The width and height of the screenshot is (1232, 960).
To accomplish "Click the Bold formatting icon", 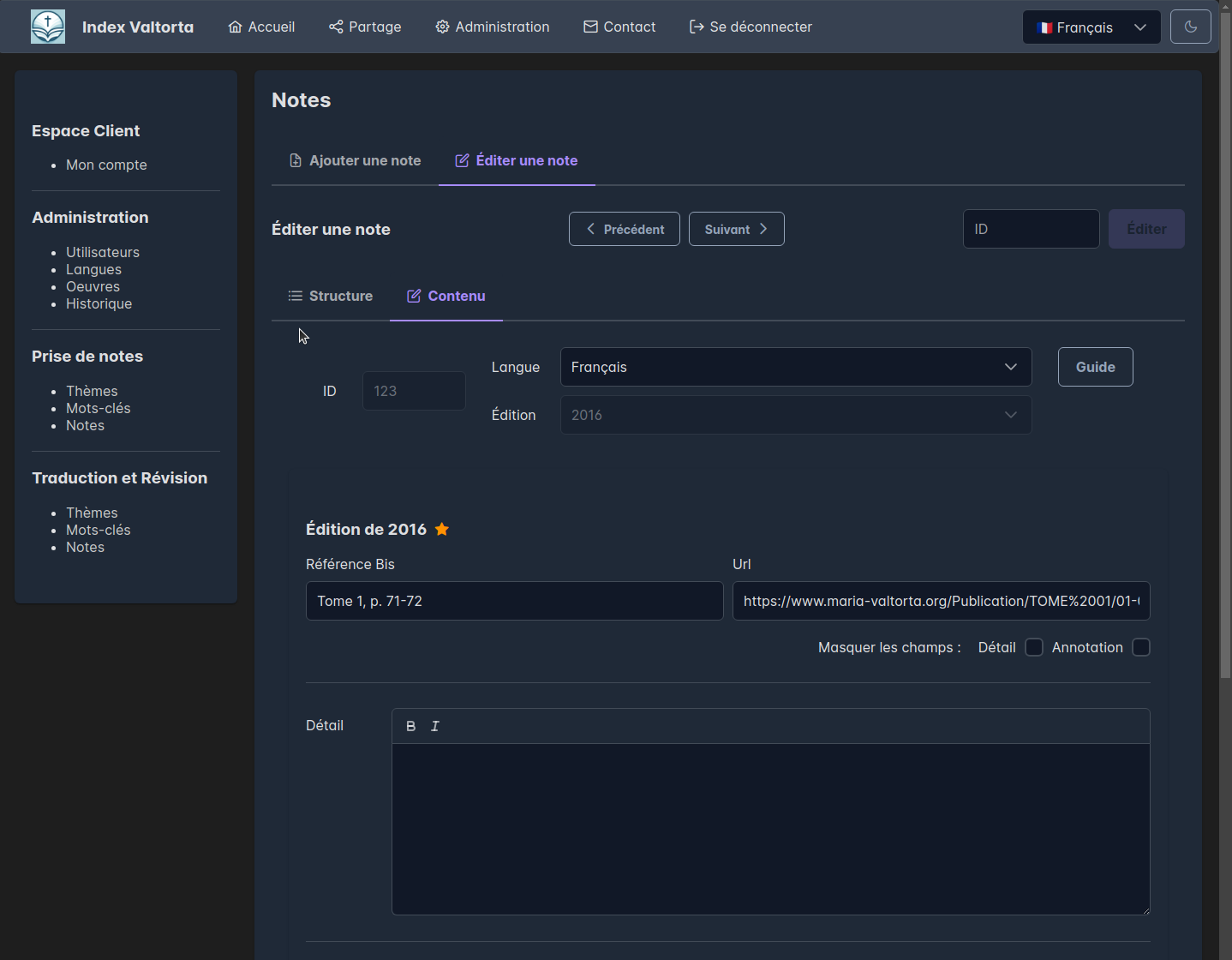I will click(x=411, y=726).
